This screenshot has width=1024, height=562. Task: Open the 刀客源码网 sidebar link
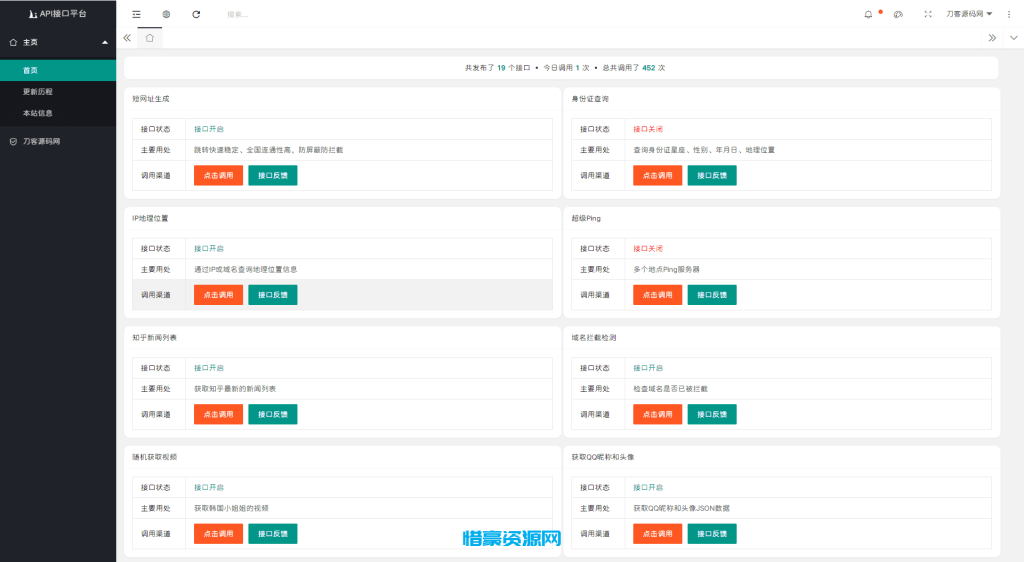(41, 141)
